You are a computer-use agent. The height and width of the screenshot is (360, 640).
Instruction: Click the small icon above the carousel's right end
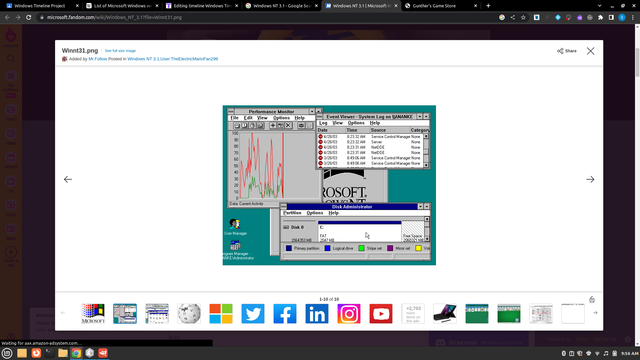592,300
